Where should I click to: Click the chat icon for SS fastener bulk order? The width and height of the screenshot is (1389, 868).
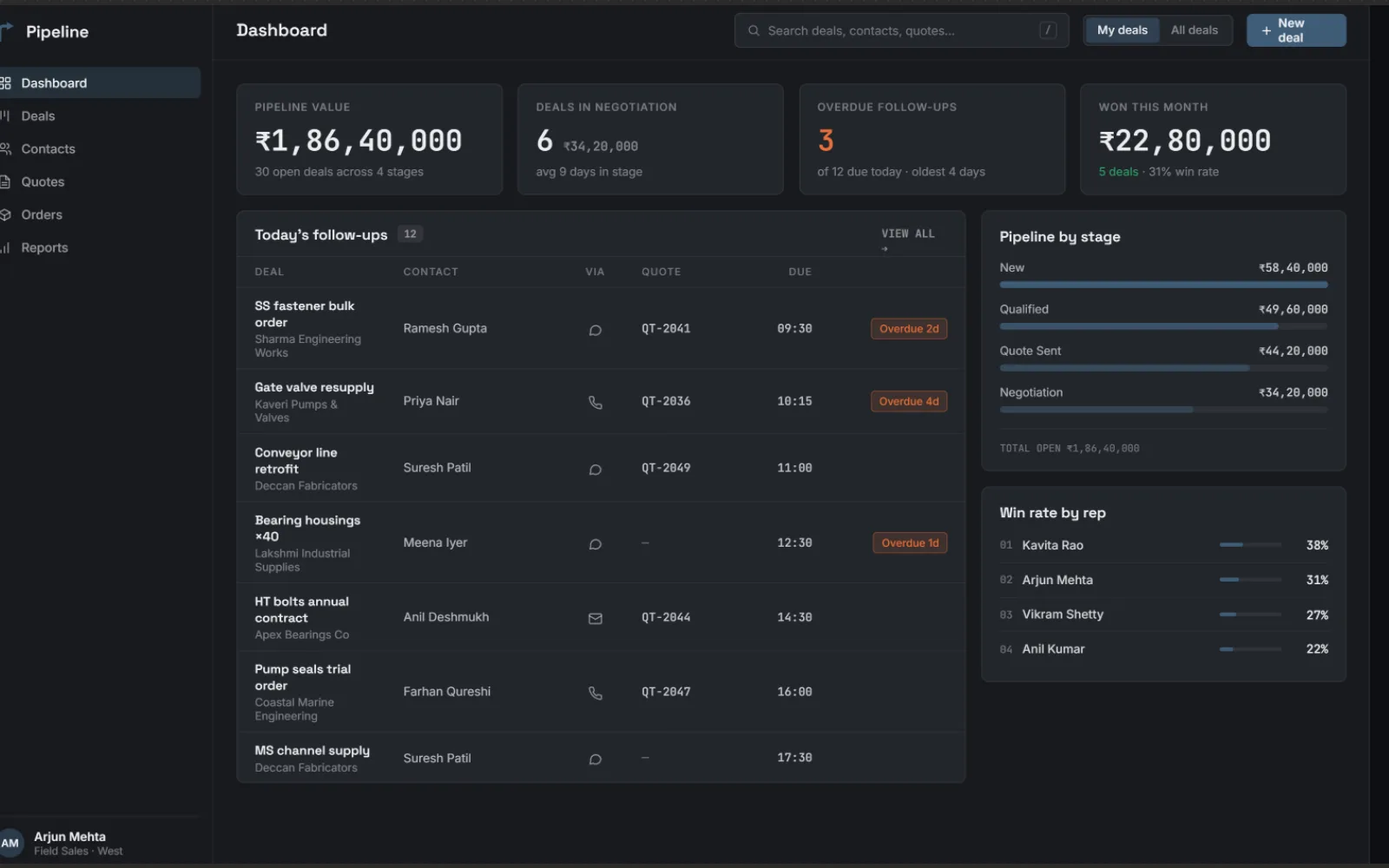596,330
